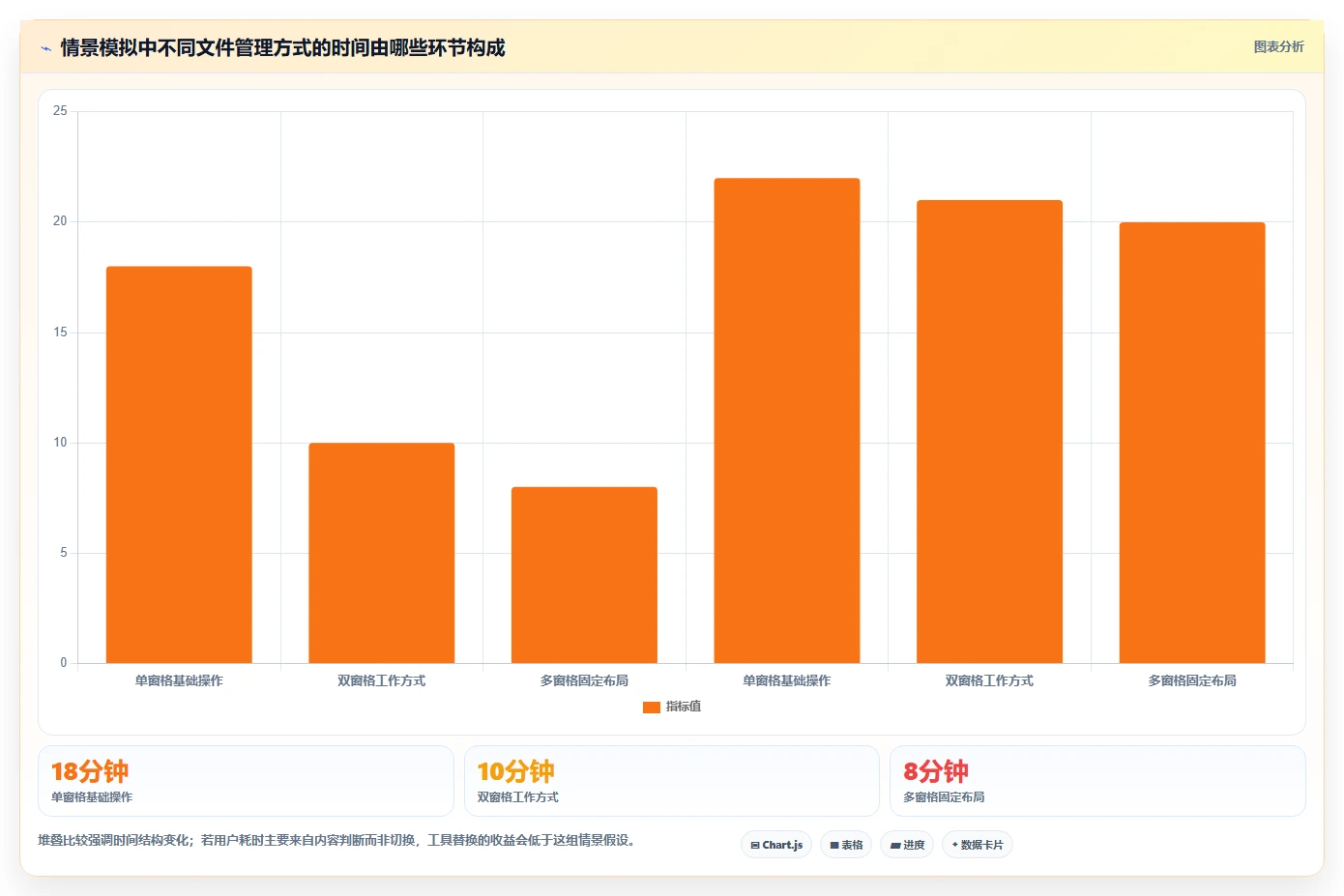This screenshot has width=1344, height=896.
Task: Select the 数据卡片 chip
Action: [978, 845]
